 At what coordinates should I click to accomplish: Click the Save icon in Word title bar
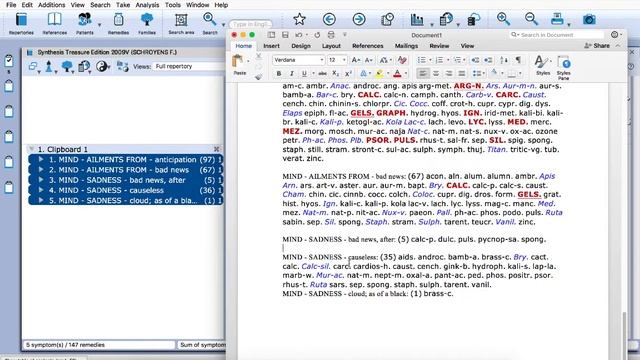[285, 35]
